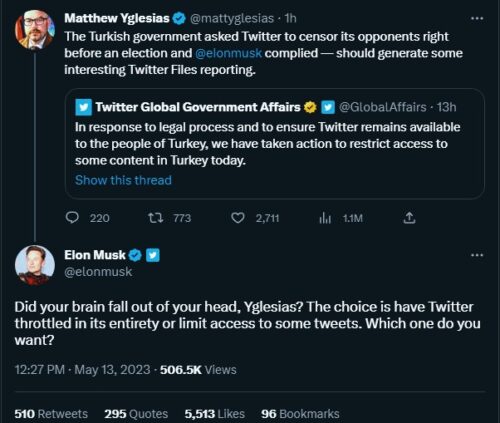Image resolution: width=500 pixels, height=423 pixels.
Task: Click blue verified badge next to Elon Musk
Action: click(x=135, y=255)
